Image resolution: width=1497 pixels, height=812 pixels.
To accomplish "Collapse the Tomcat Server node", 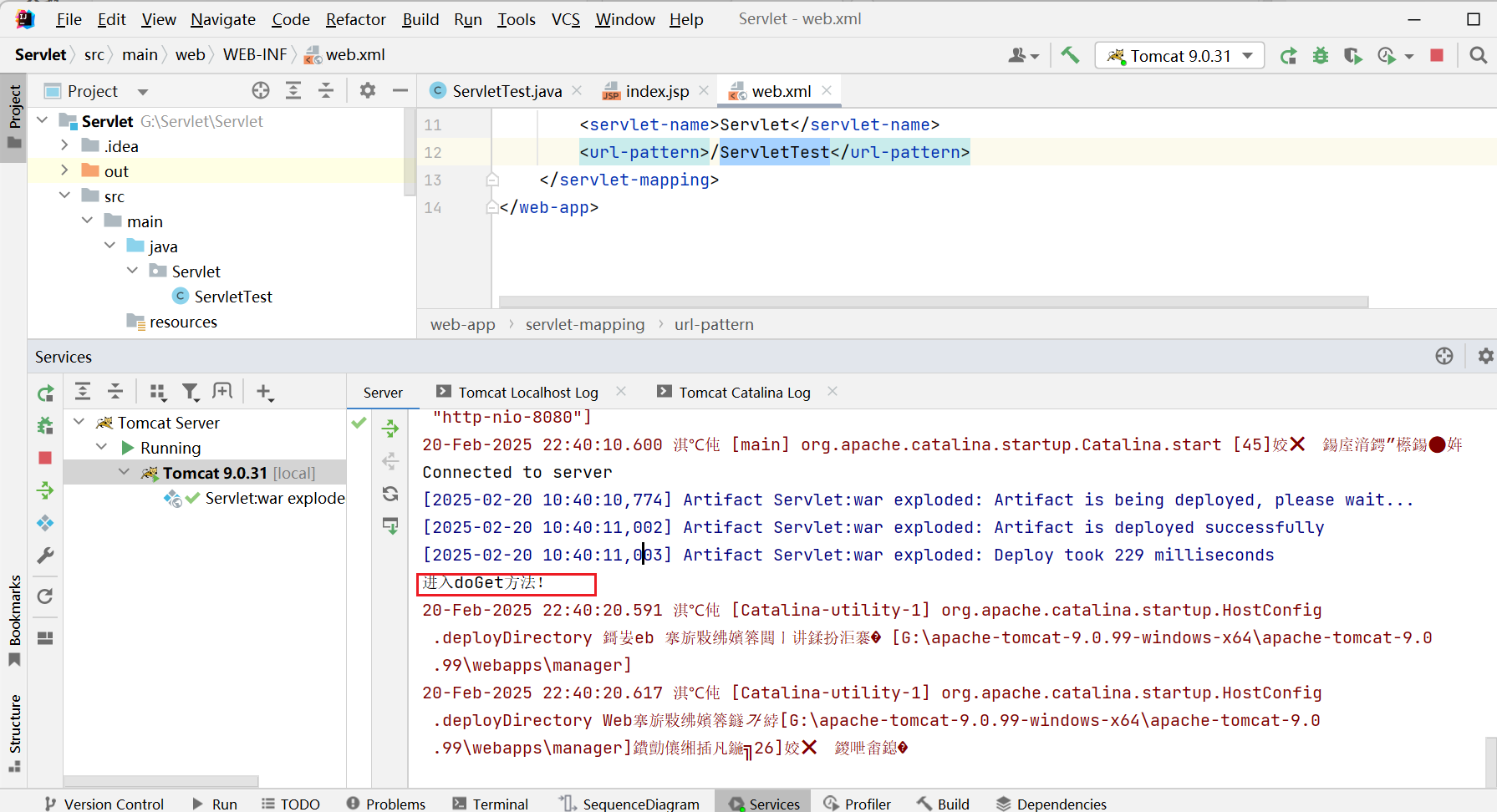I will coord(79,422).
